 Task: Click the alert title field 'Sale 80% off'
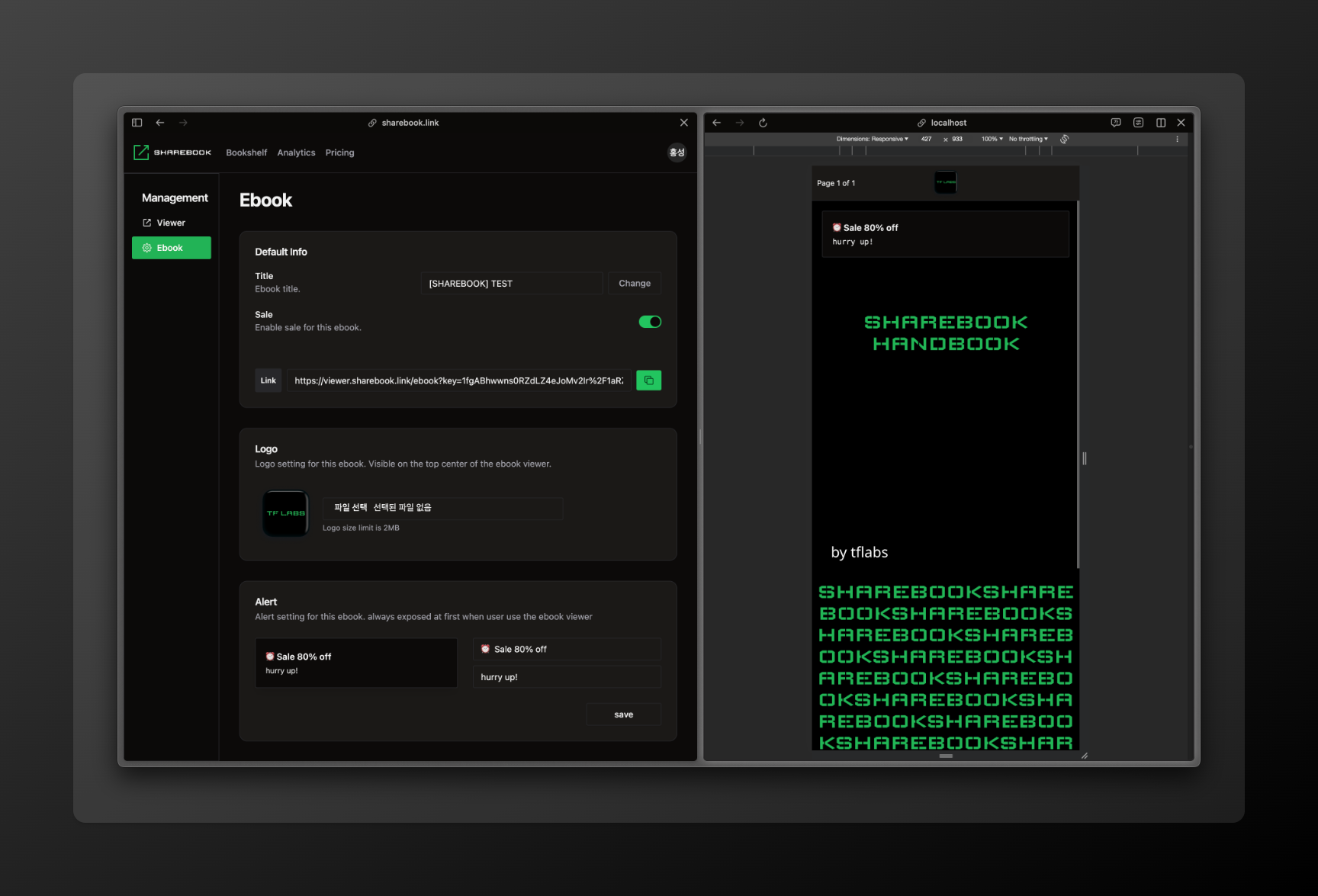567,649
